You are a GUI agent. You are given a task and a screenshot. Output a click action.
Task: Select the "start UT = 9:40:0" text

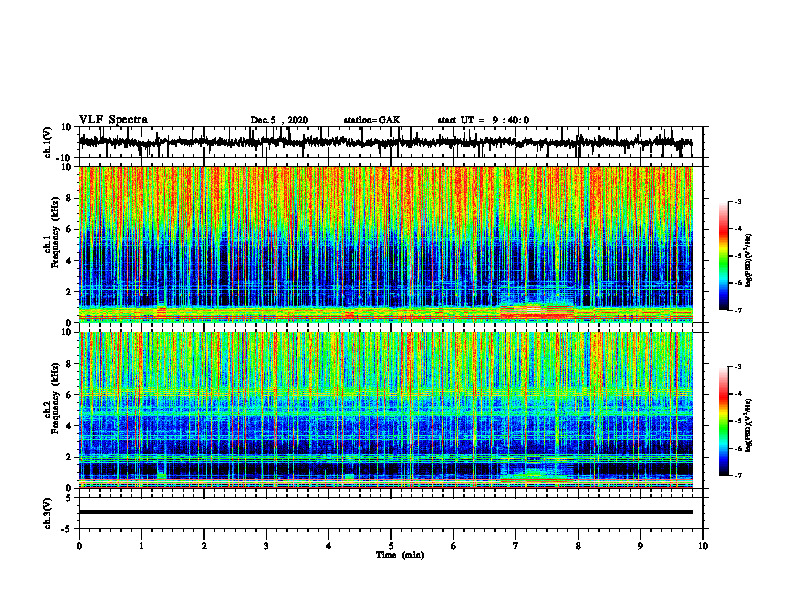(x=483, y=120)
